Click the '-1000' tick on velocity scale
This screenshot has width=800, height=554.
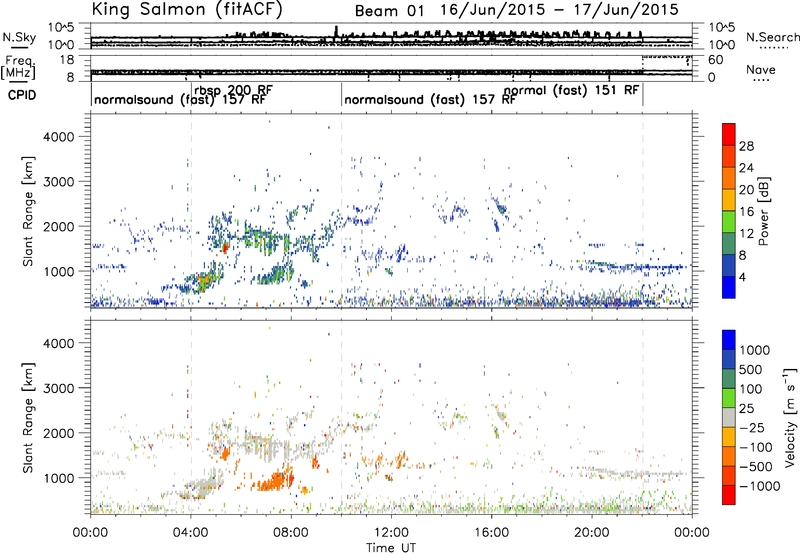coord(759,486)
